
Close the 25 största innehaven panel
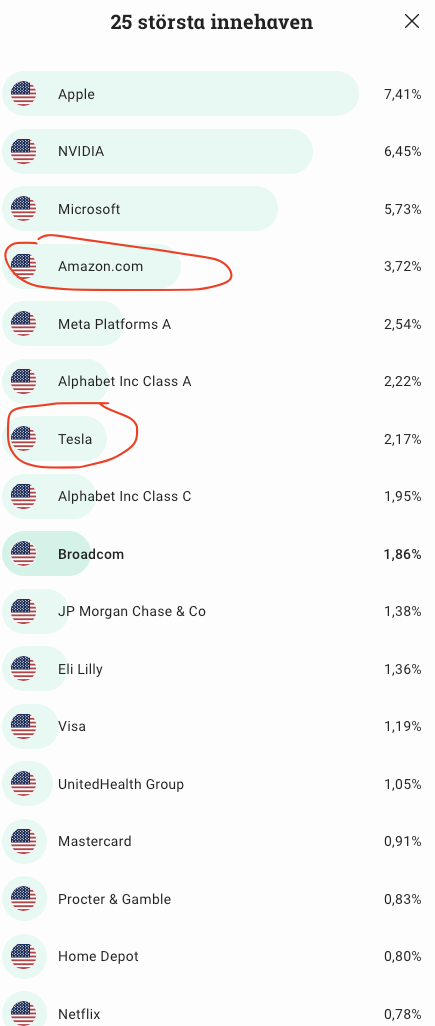[x=411, y=21]
